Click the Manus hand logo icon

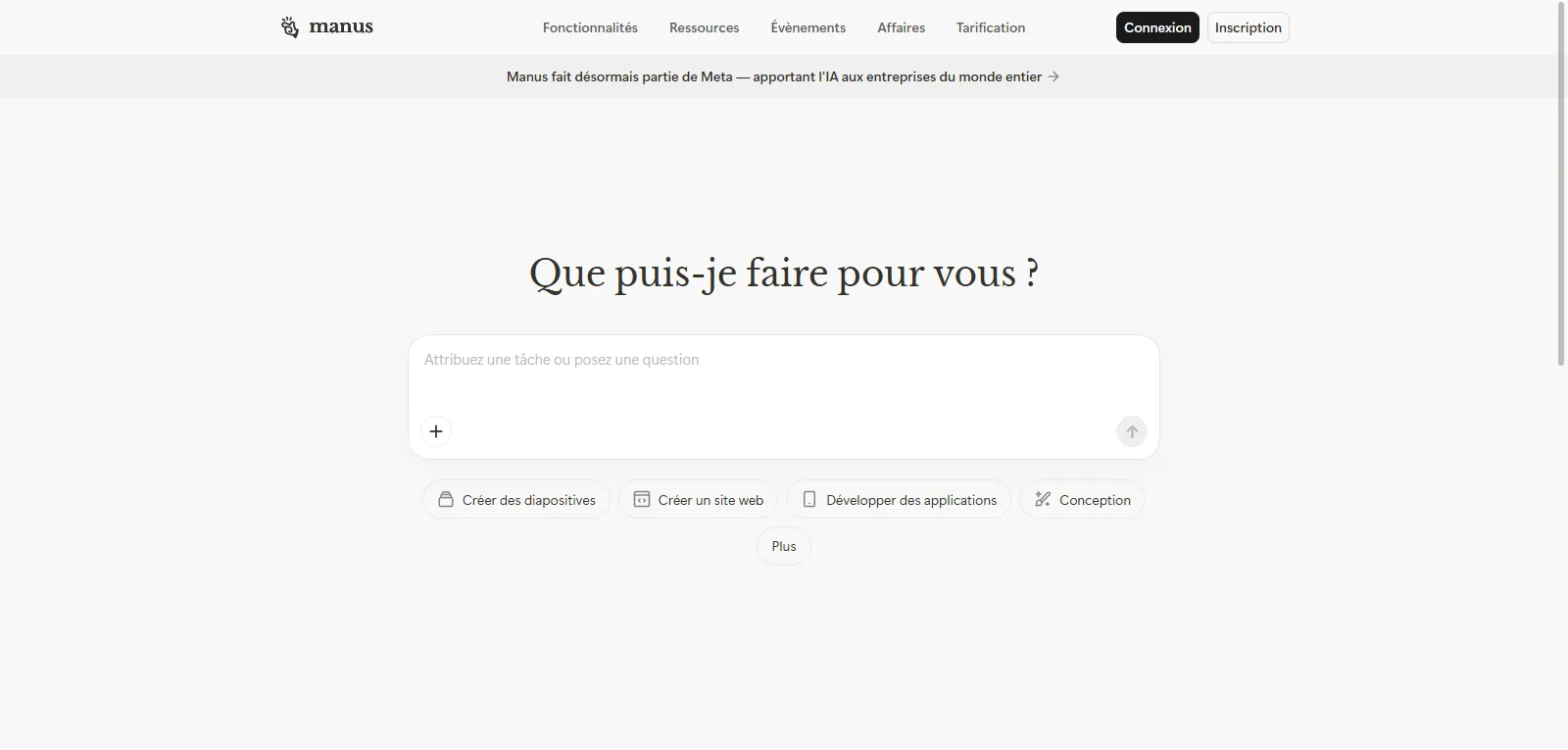(x=289, y=27)
